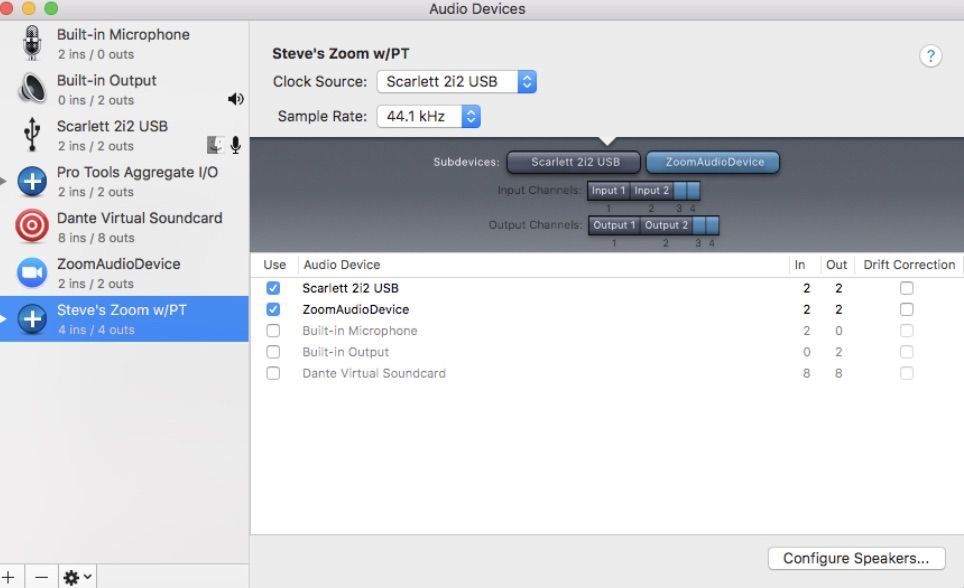The height and width of the screenshot is (588, 964).
Task: Select Input 2 channel block
Action: 651,191
